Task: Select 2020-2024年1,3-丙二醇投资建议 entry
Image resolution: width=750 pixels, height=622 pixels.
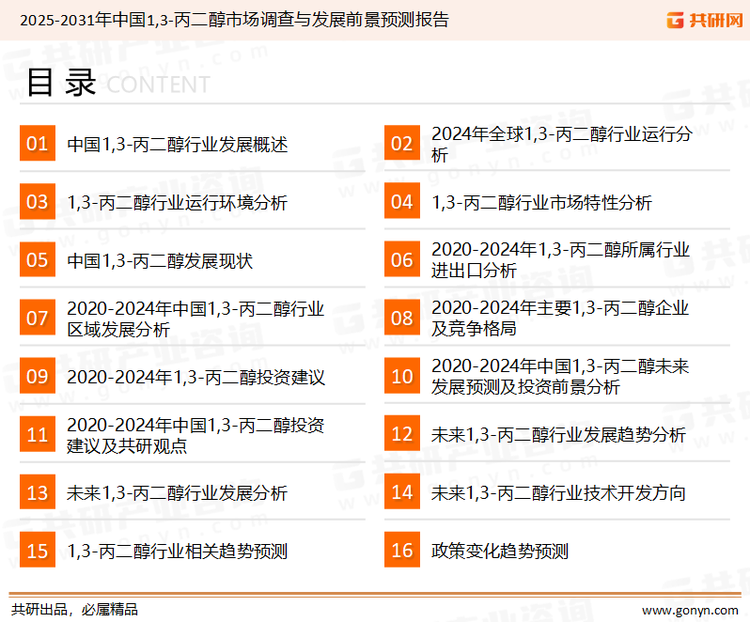Action: pos(196,377)
